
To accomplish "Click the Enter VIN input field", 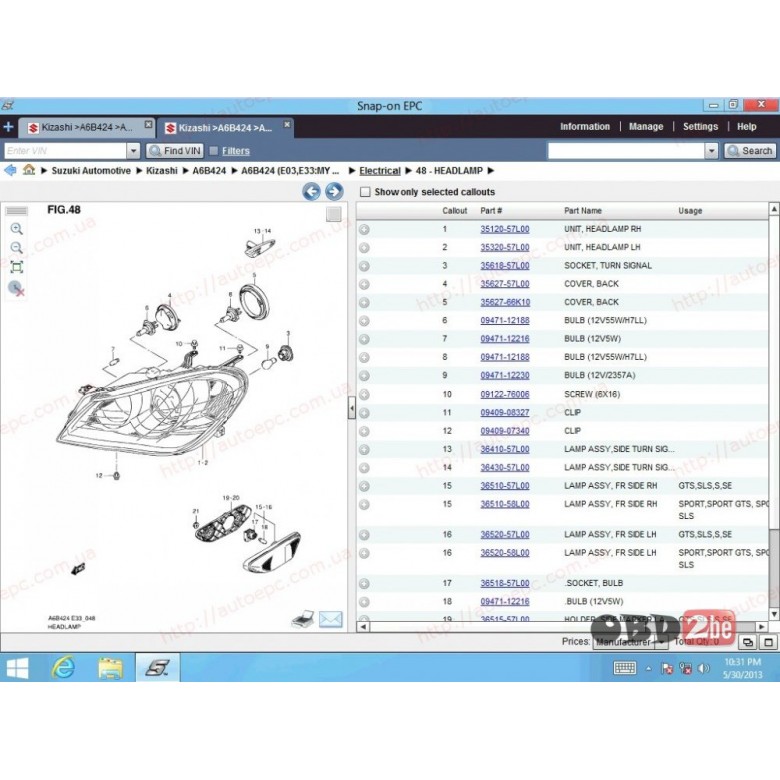I will click(65, 151).
